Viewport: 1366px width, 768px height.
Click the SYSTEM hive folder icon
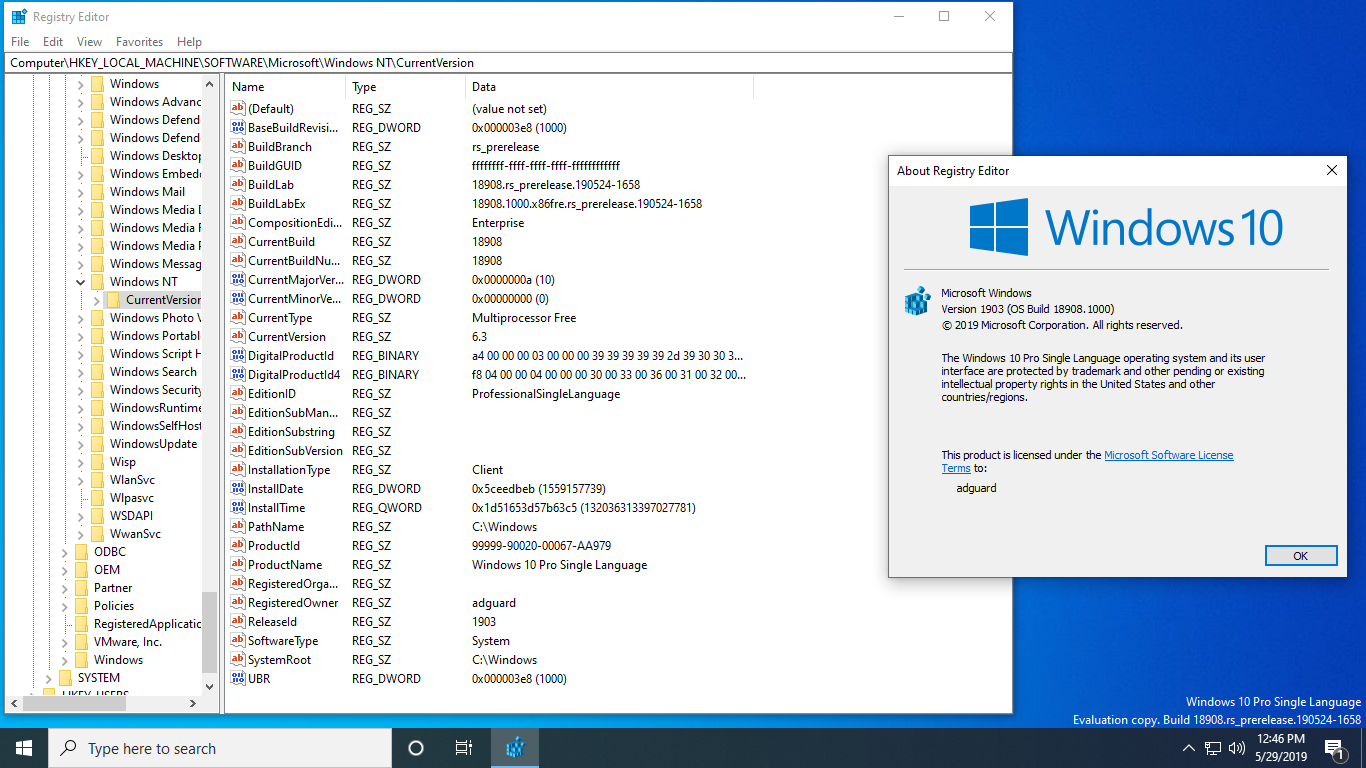(65, 677)
